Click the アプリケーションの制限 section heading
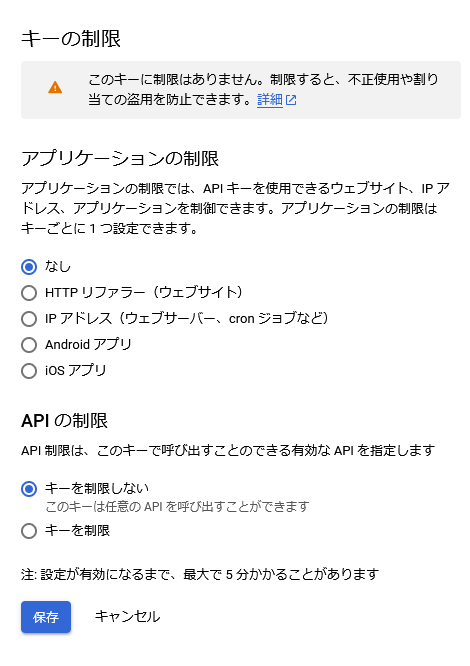This screenshot has height=666, width=470. click(x=120, y=159)
